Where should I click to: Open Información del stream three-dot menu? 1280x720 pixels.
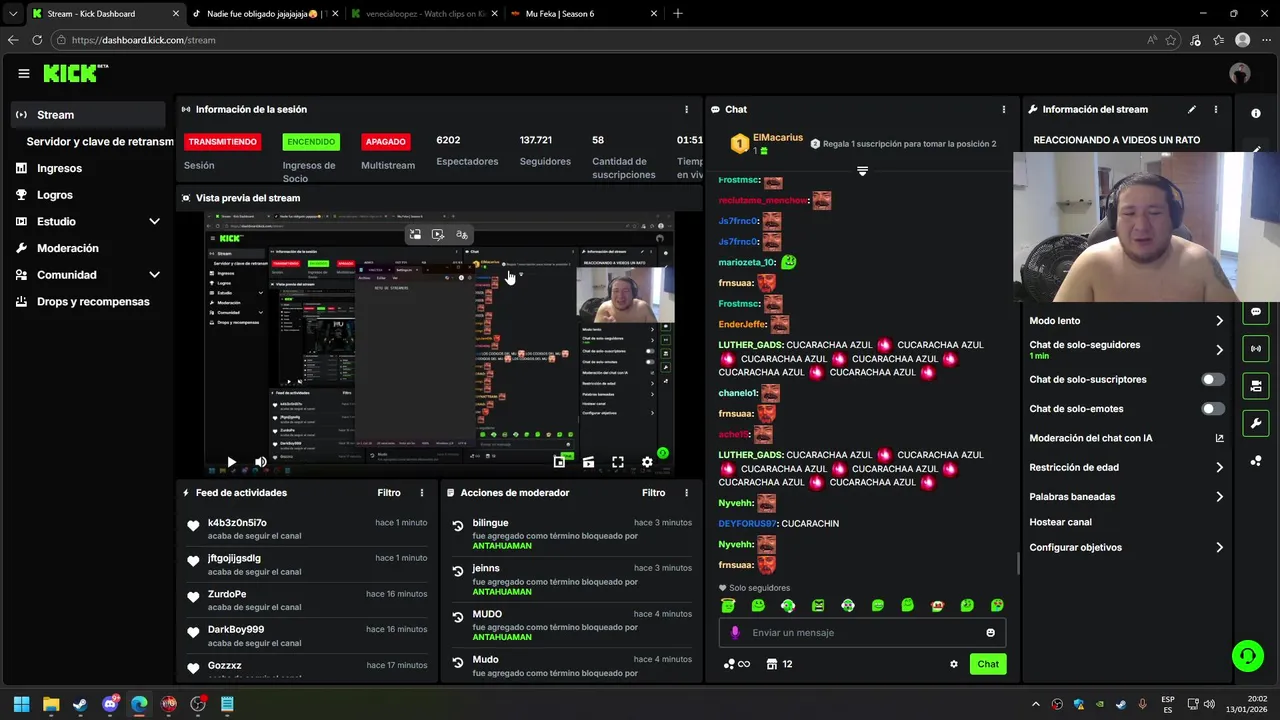(x=1216, y=109)
